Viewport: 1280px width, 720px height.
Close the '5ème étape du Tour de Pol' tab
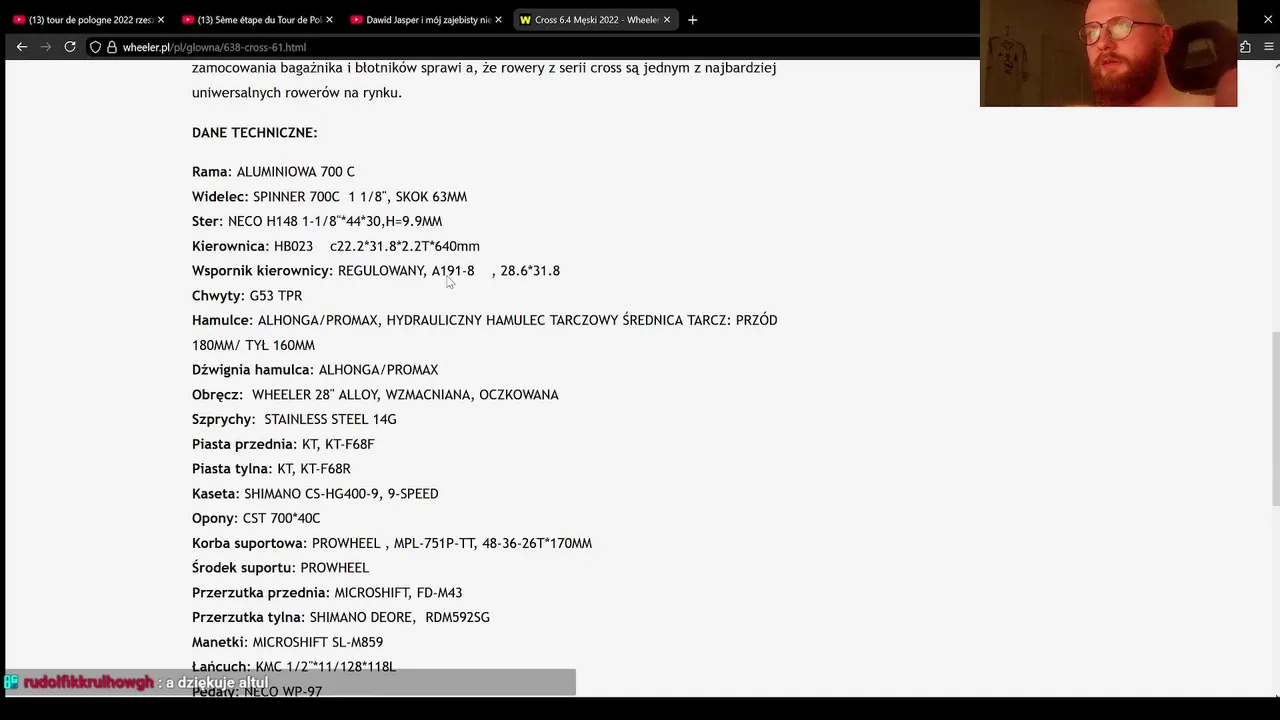coord(329,20)
